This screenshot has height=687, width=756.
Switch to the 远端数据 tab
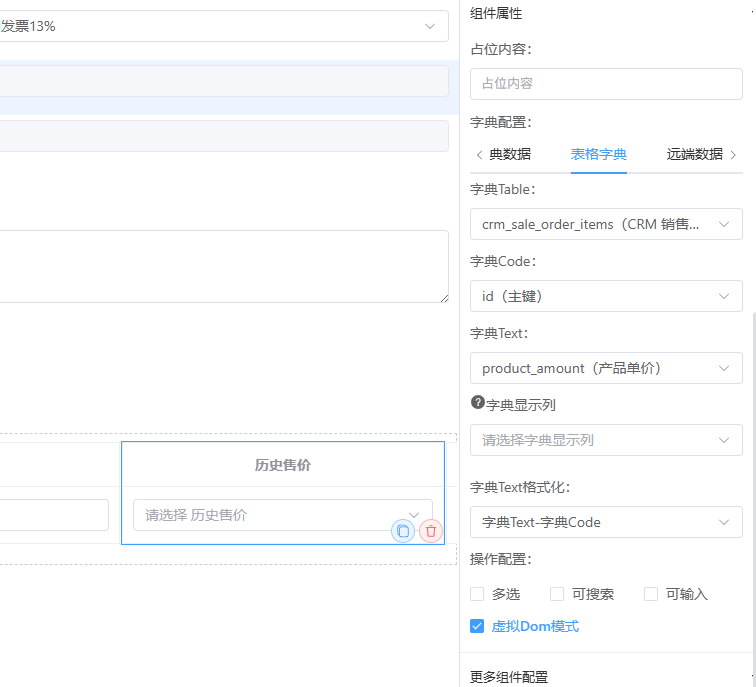(x=694, y=154)
